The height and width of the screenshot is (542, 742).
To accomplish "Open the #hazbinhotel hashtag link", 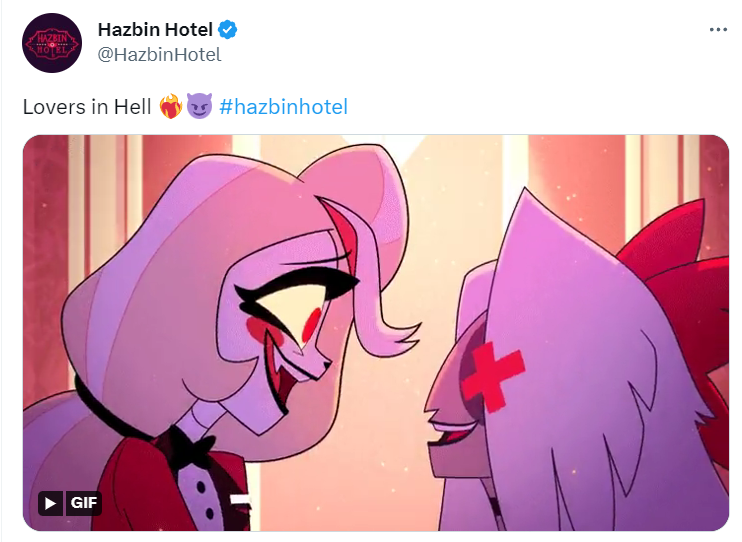I will (283, 107).
